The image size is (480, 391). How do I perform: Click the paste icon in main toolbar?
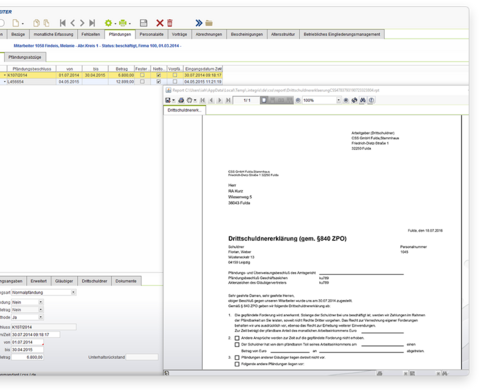click(46, 23)
